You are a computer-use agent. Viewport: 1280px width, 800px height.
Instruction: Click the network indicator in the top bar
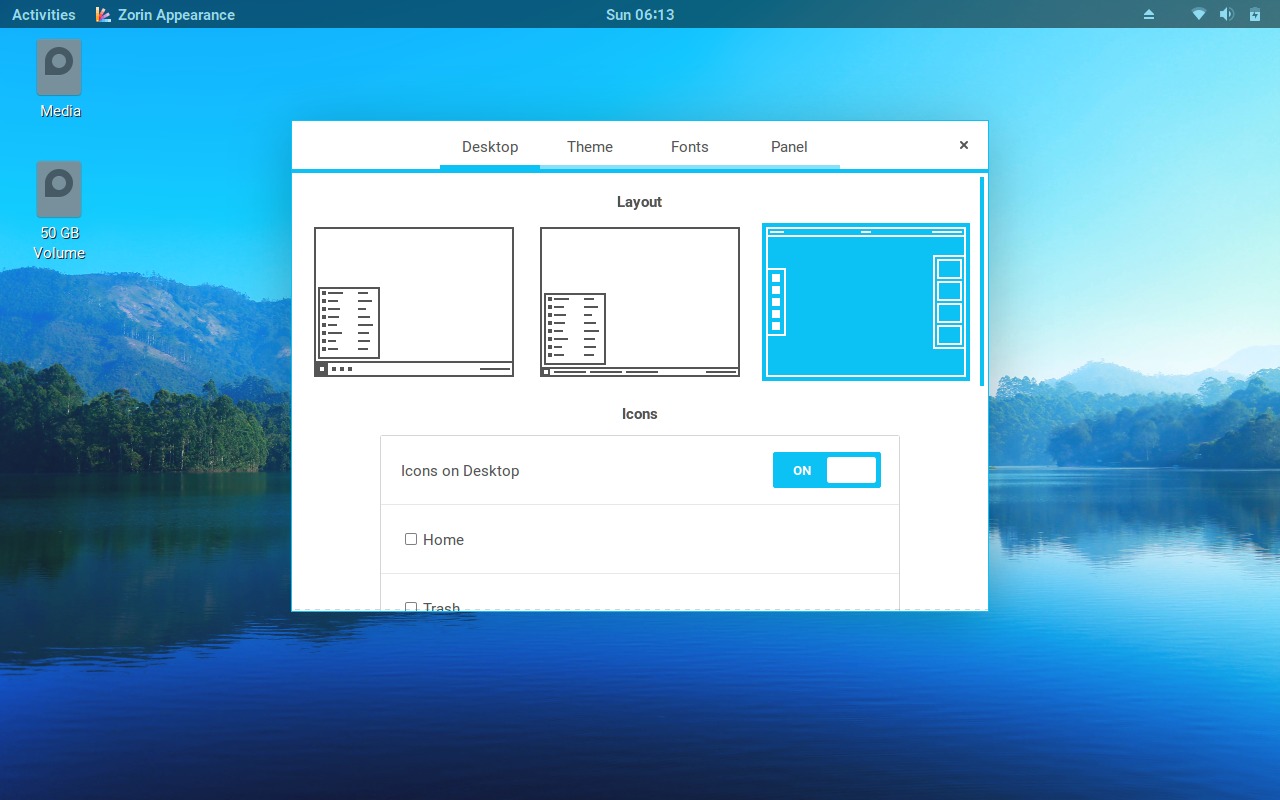tap(1198, 14)
